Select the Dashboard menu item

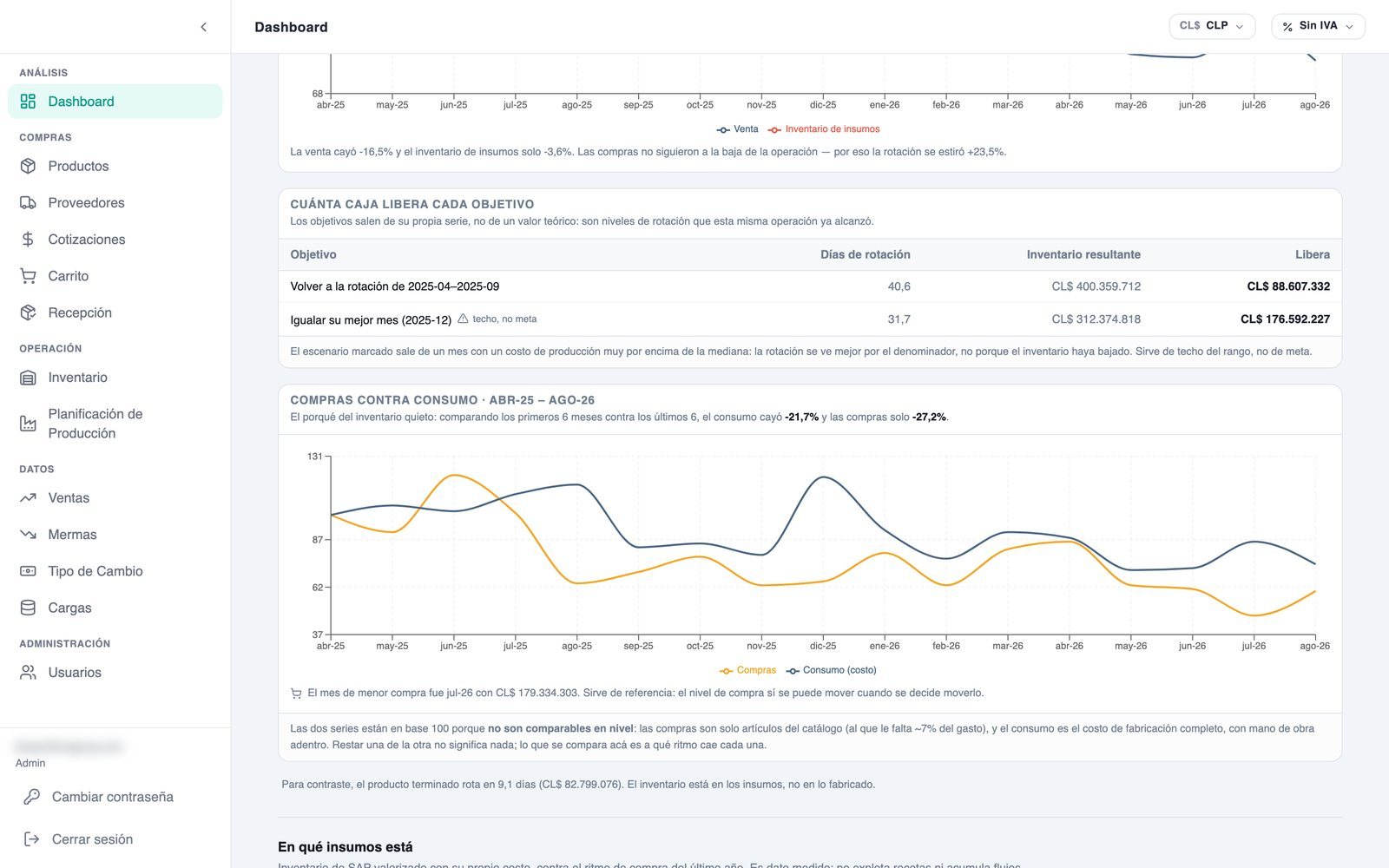coord(115,102)
